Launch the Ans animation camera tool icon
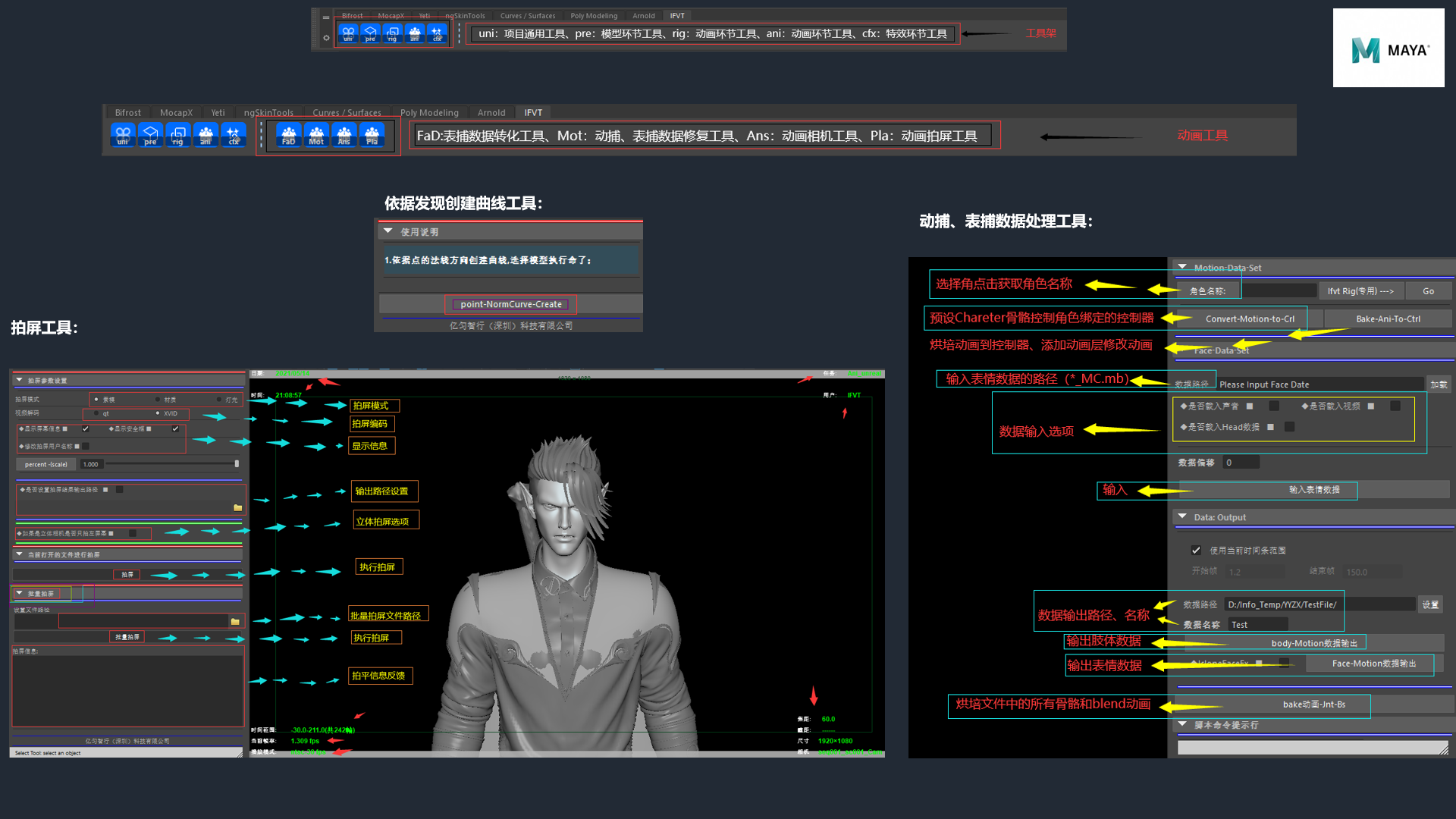 tap(344, 135)
